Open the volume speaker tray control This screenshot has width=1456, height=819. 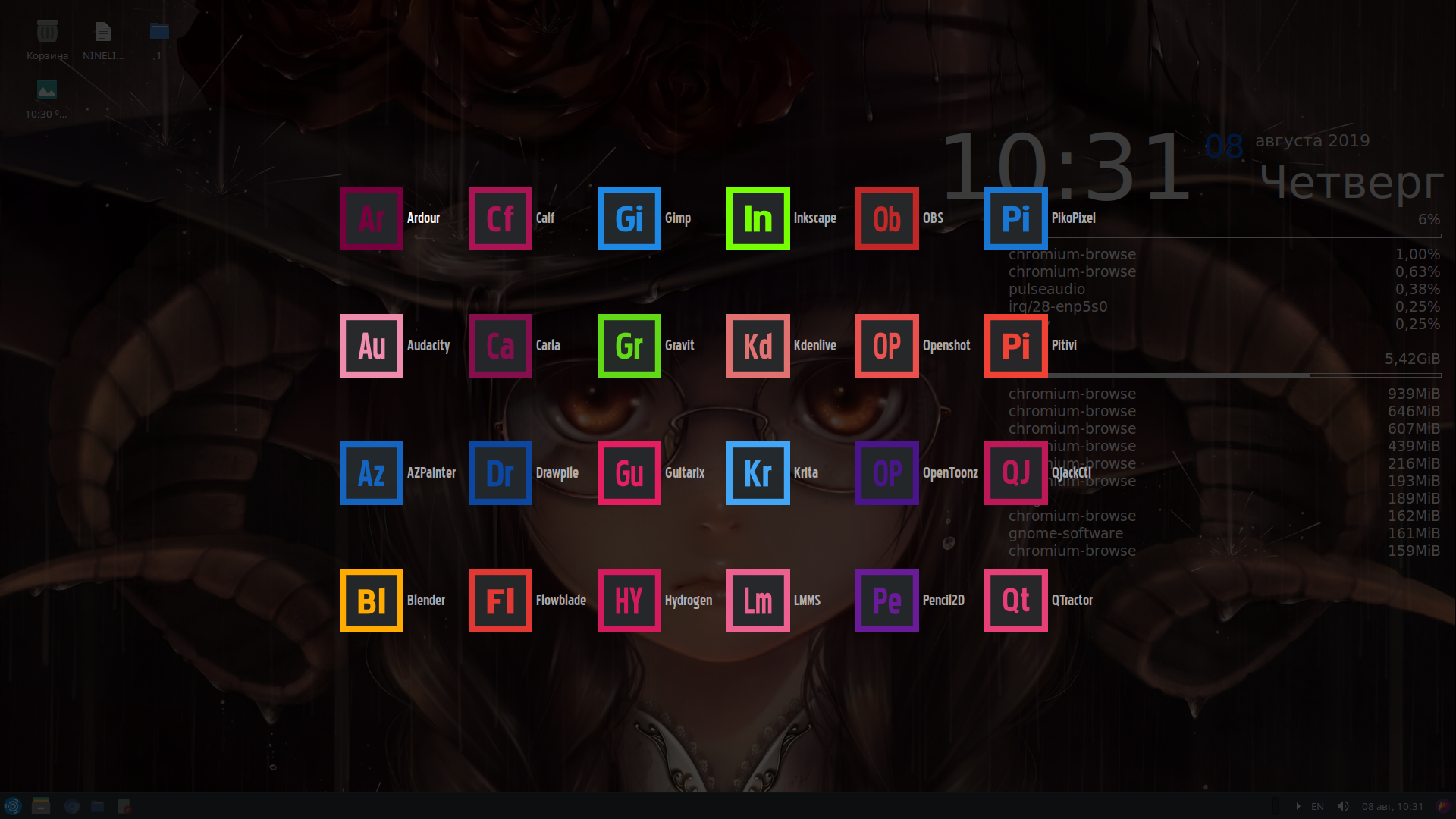coord(1343,806)
